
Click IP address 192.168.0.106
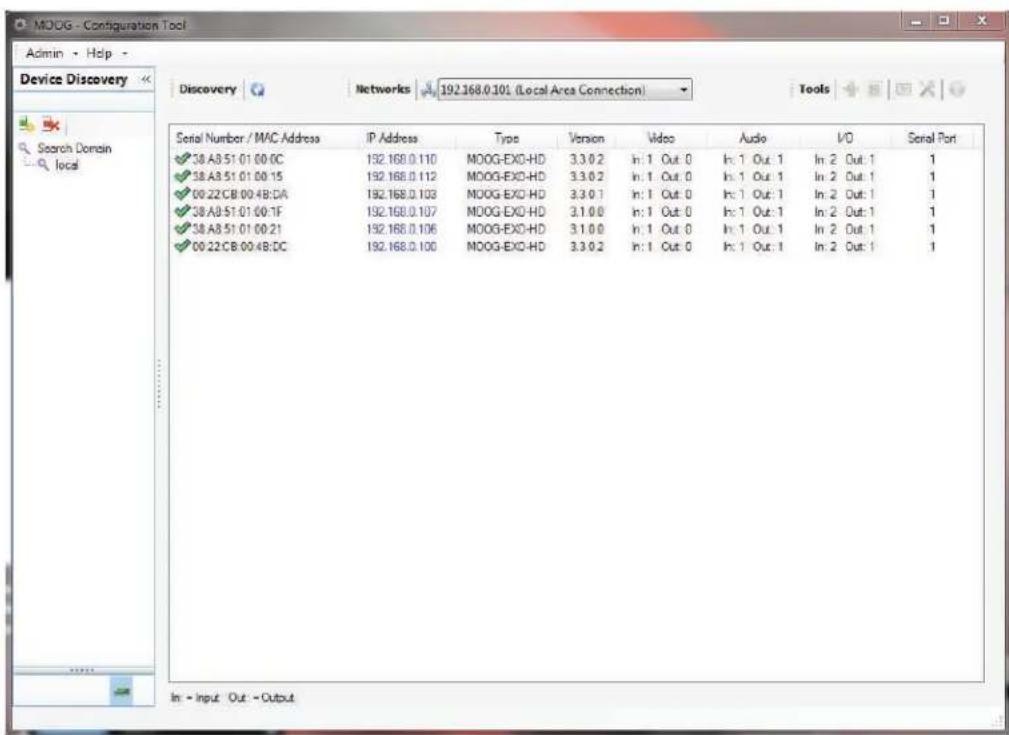(x=402, y=228)
